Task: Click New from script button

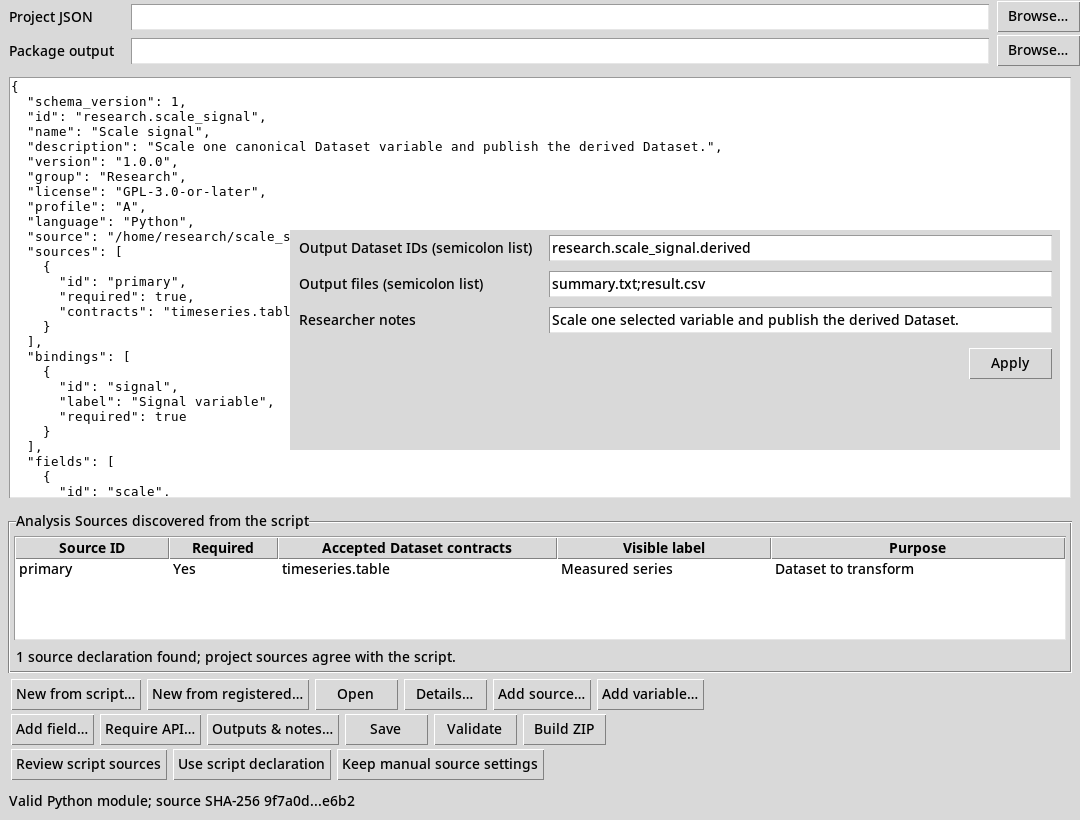Action: (76, 695)
